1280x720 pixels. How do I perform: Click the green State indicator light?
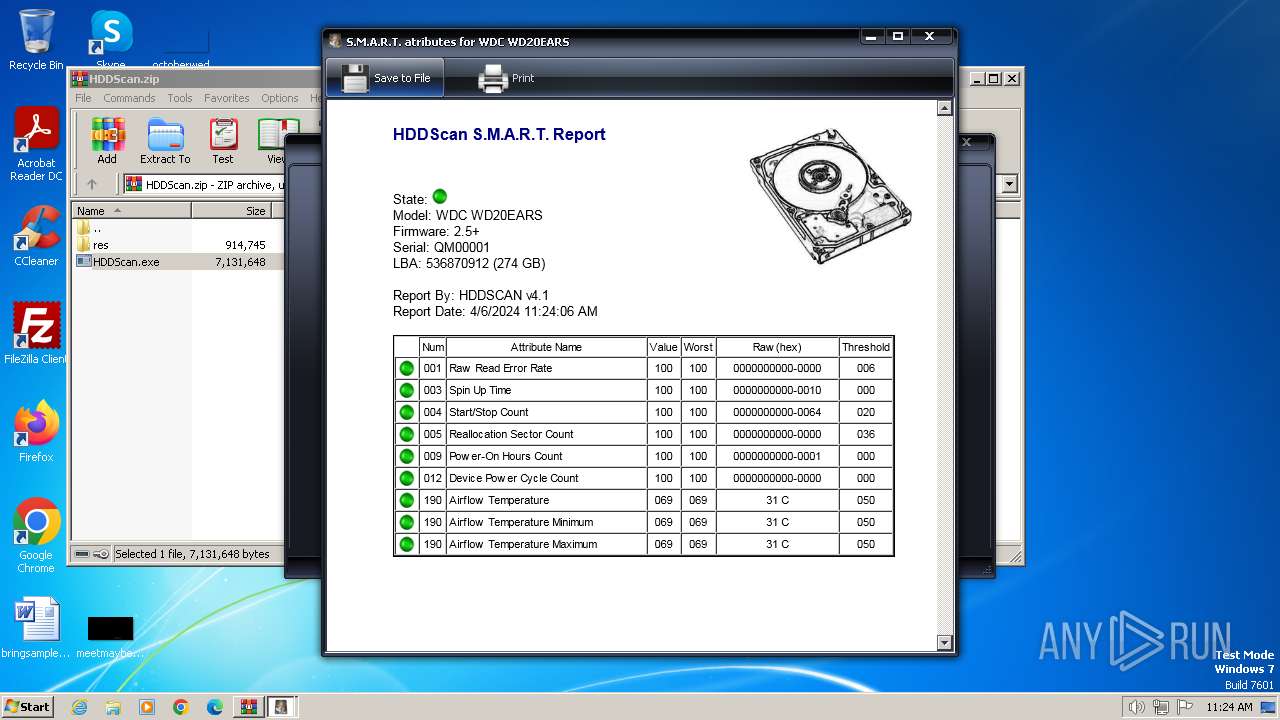pyautogui.click(x=439, y=197)
